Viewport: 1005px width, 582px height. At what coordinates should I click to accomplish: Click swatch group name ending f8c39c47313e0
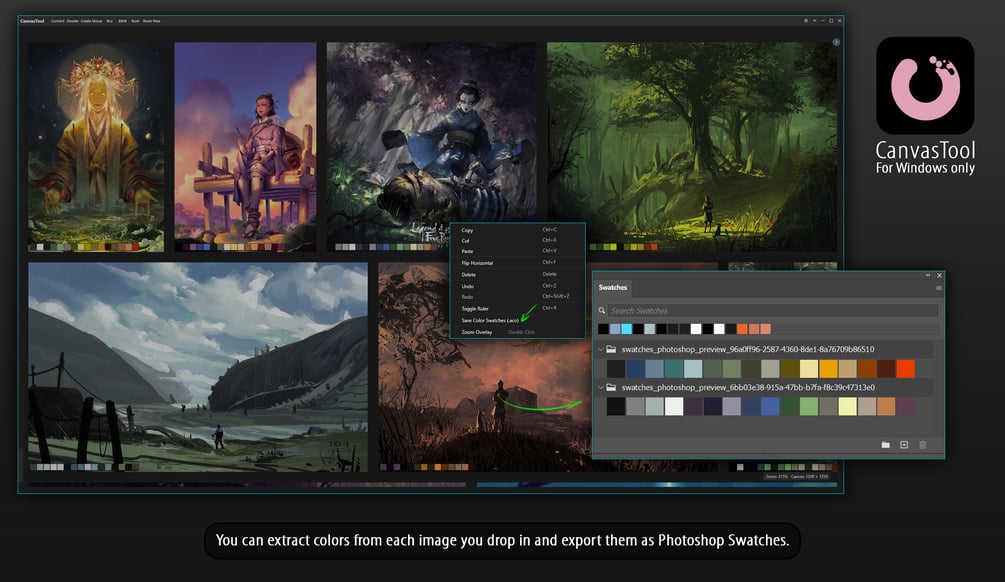click(748, 387)
